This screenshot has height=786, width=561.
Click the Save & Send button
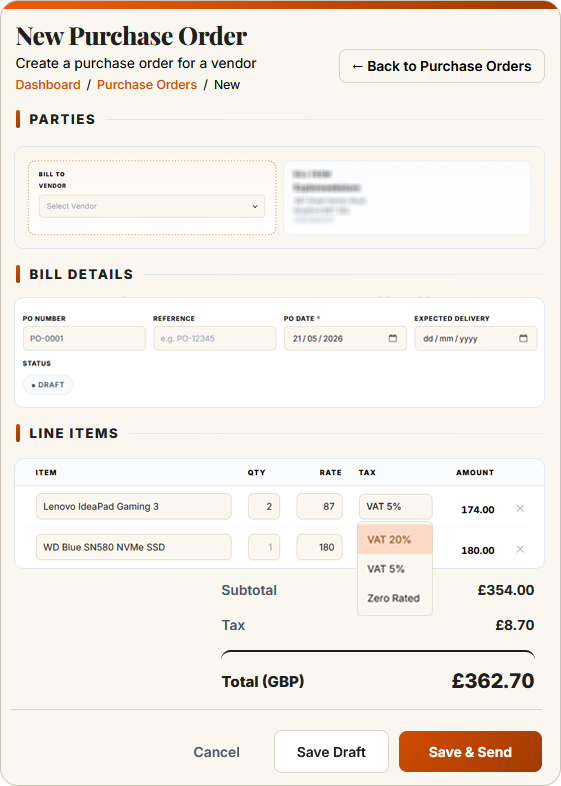click(x=470, y=751)
